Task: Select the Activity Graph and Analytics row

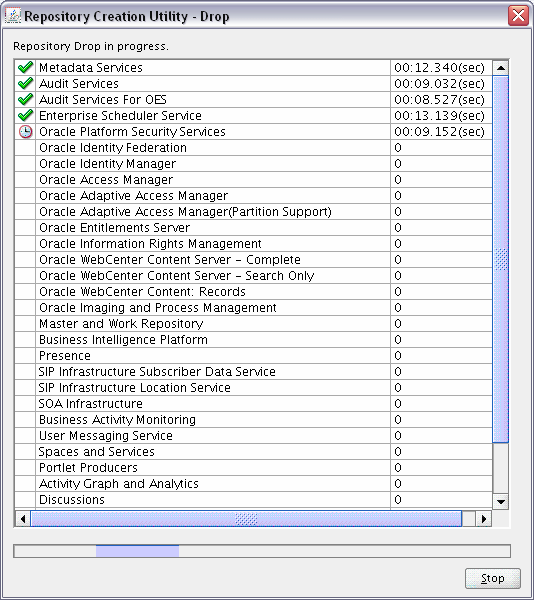Action: tap(253, 484)
